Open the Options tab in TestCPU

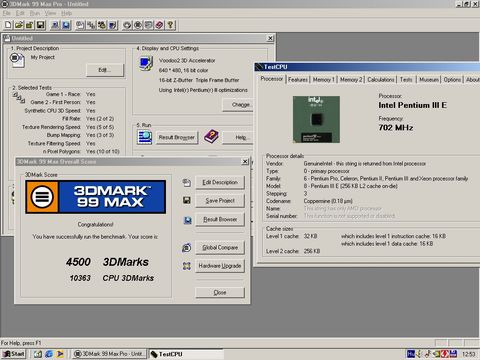(x=452, y=80)
